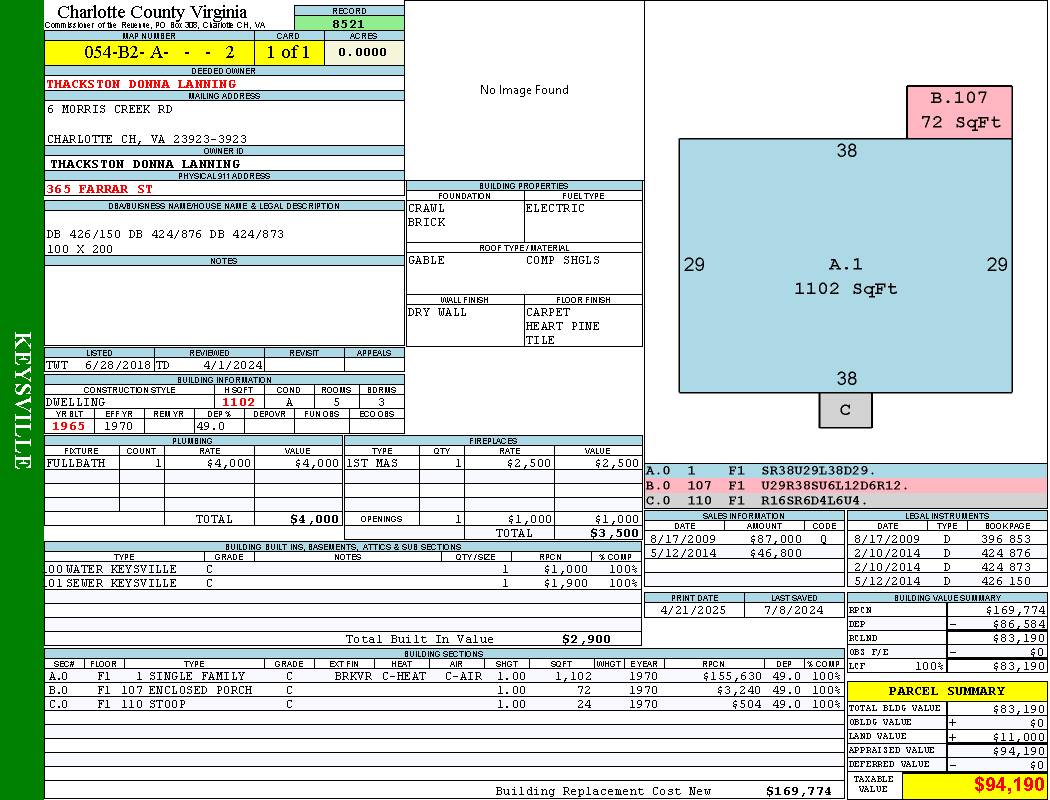Select the A.0 SINGLE FAMILY building section row
1050x800 pixels.
point(442,676)
